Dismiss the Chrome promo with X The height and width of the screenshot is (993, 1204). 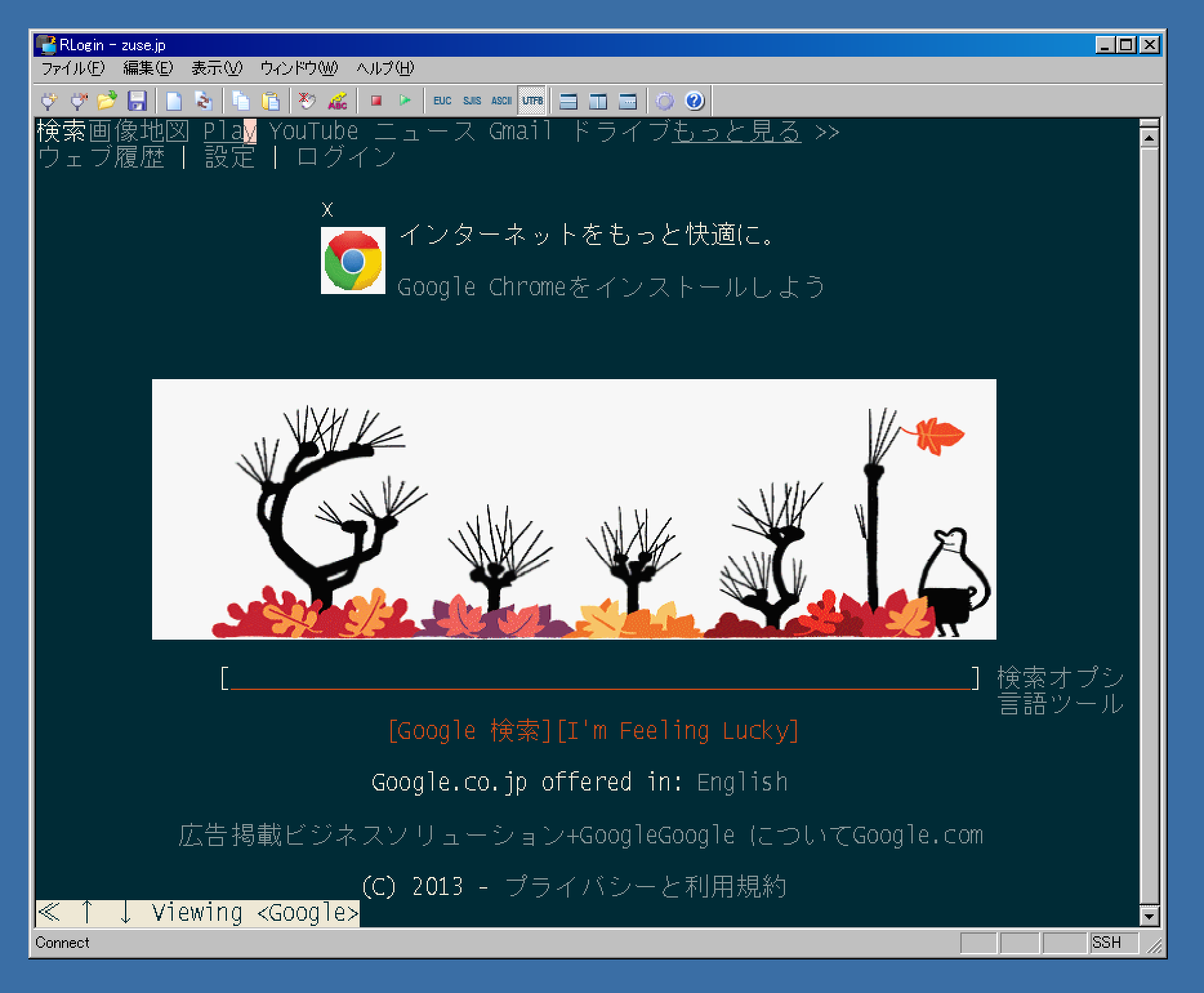click(x=327, y=210)
